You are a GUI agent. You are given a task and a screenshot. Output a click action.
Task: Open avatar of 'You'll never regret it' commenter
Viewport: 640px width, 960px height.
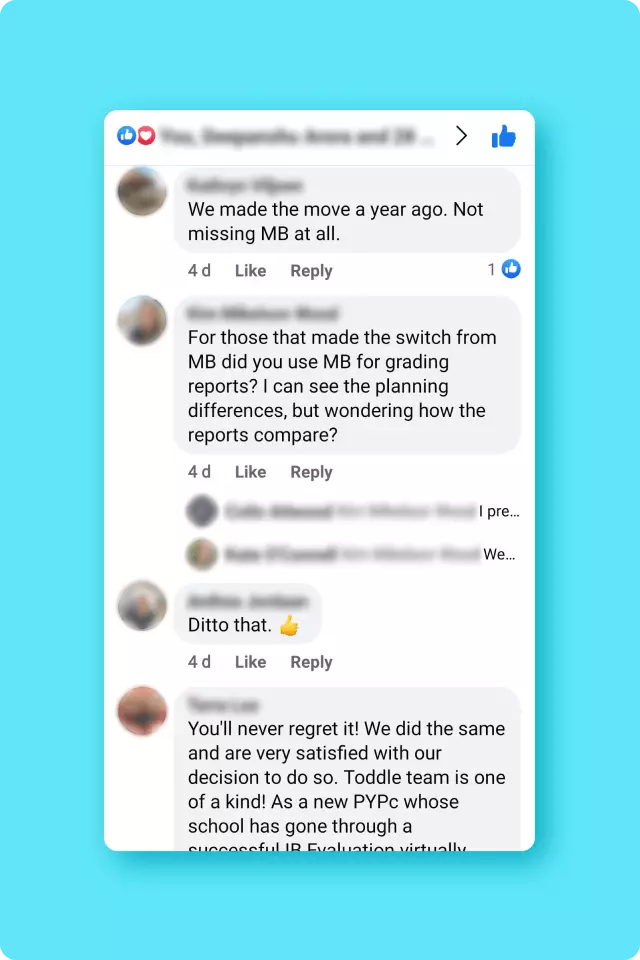142,711
